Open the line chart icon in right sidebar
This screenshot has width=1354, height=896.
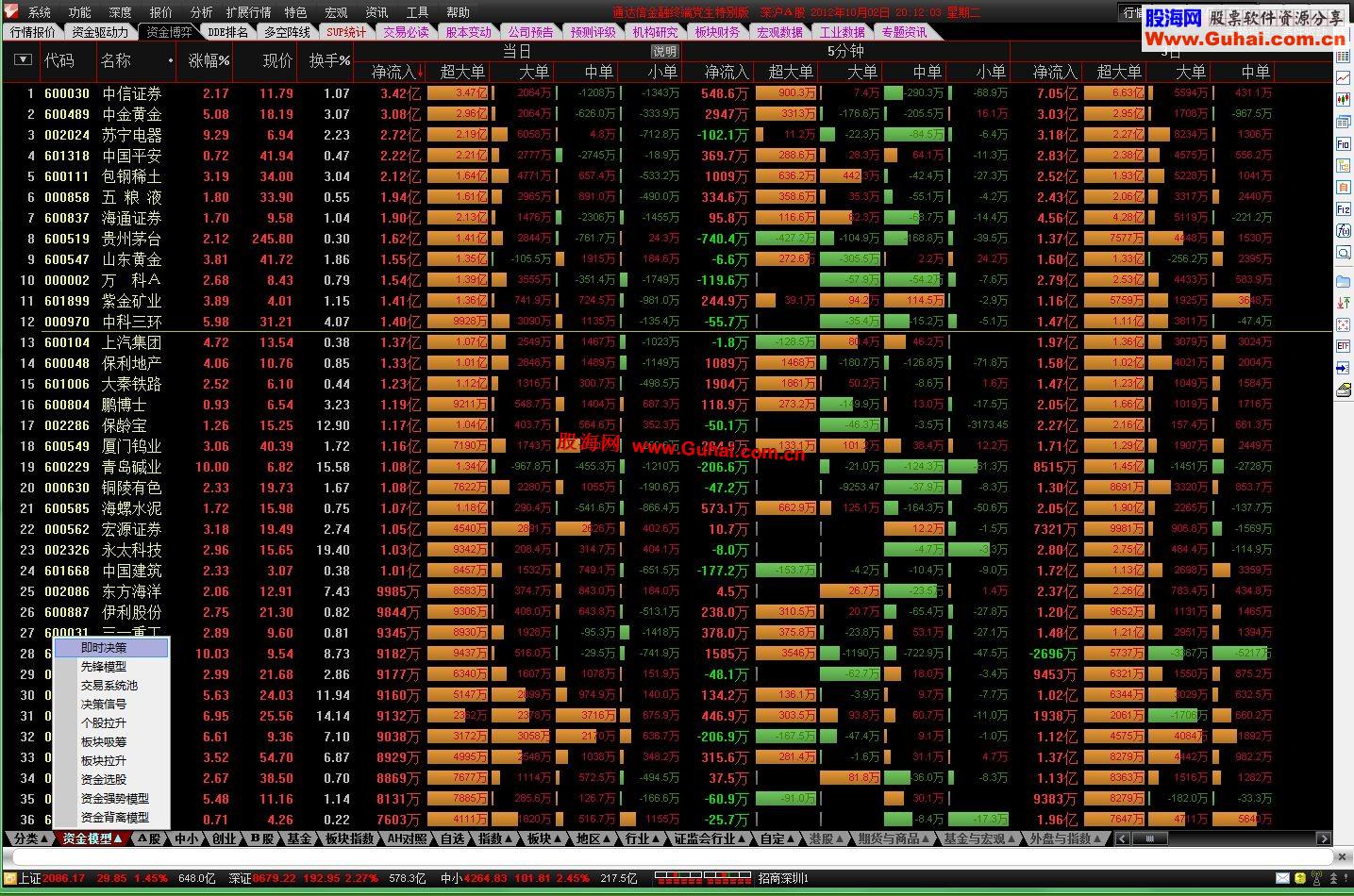1344,78
